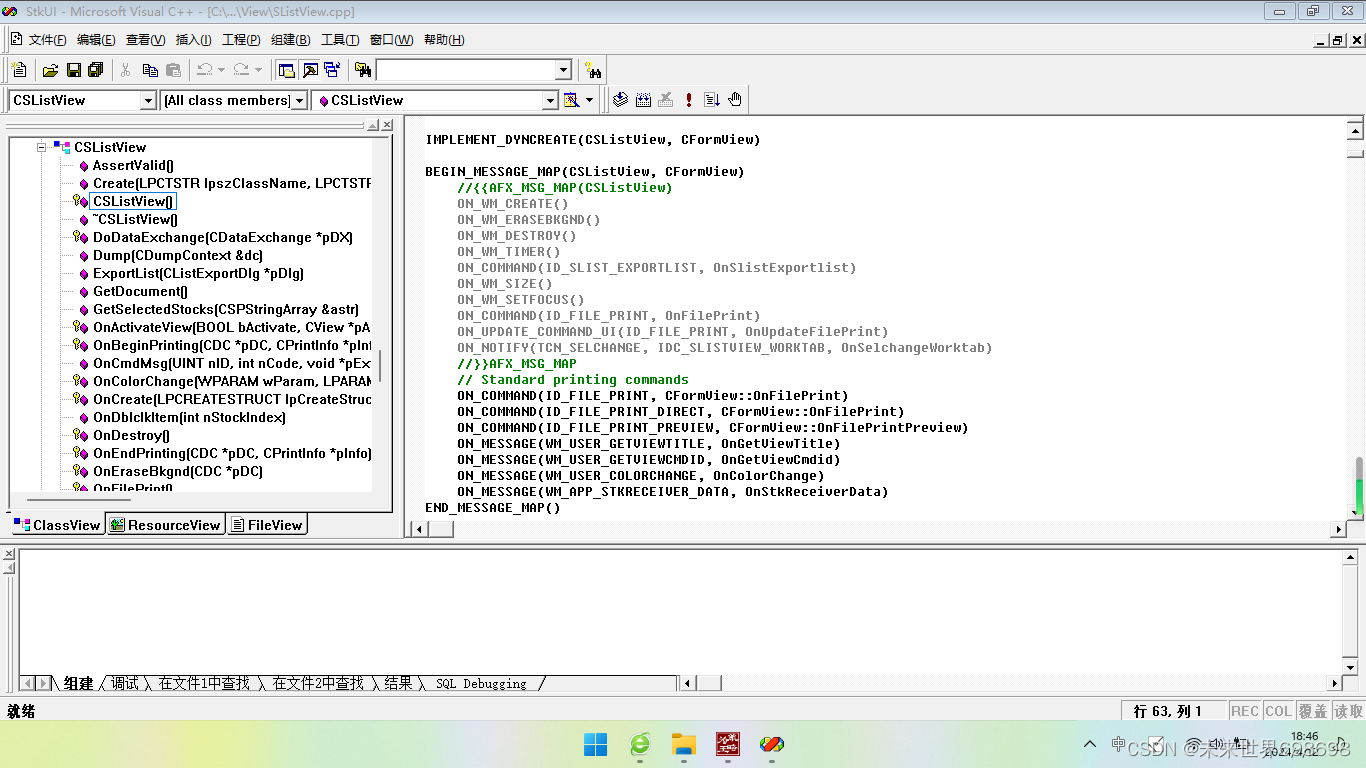
Task: Click the Open file folder icon
Action: point(50,70)
